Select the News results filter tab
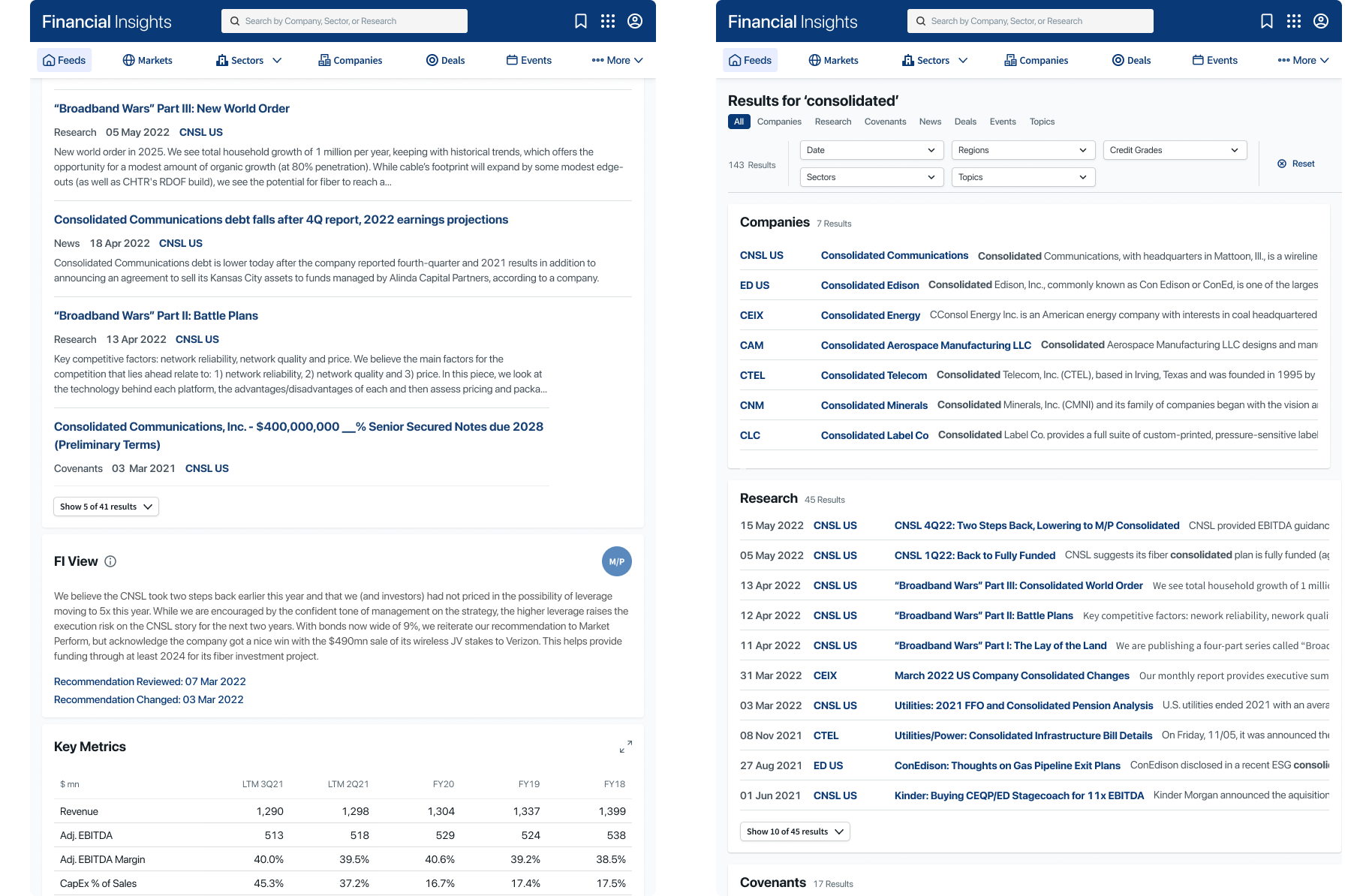The image size is (1372, 896). click(930, 122)
